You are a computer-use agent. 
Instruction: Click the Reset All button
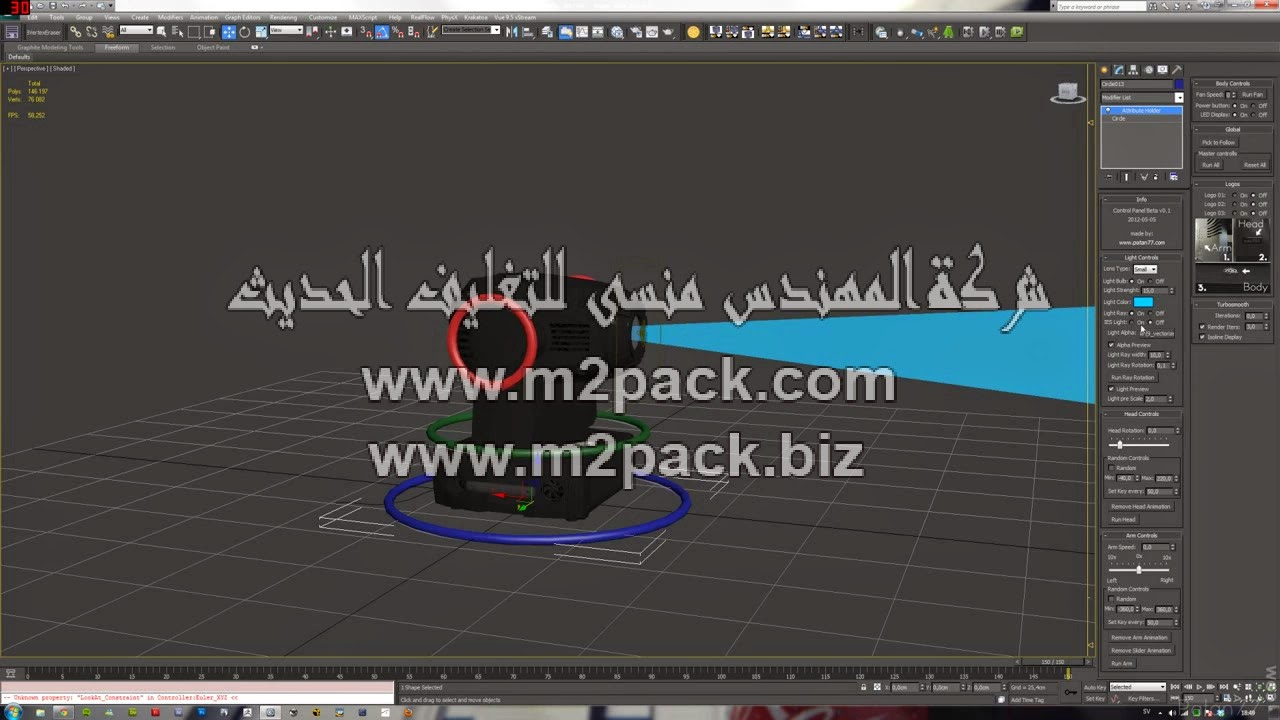point(1254,165)
